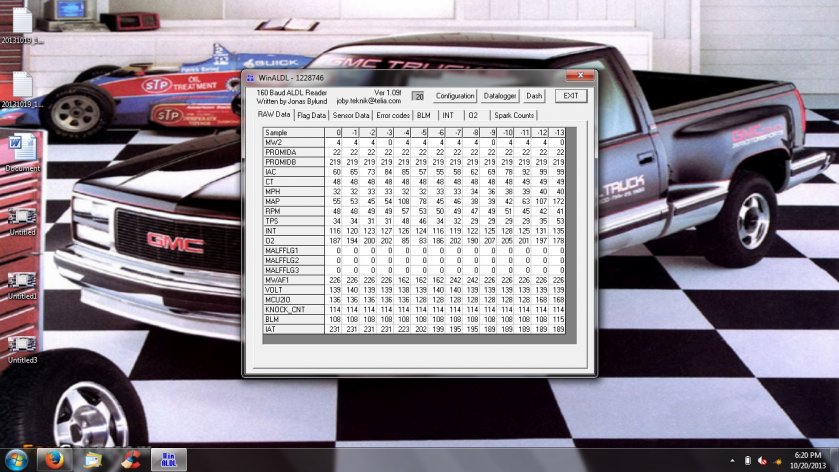
Task: Open the topmost 20131019 desktop file
Action: click(x=22, y=25)
